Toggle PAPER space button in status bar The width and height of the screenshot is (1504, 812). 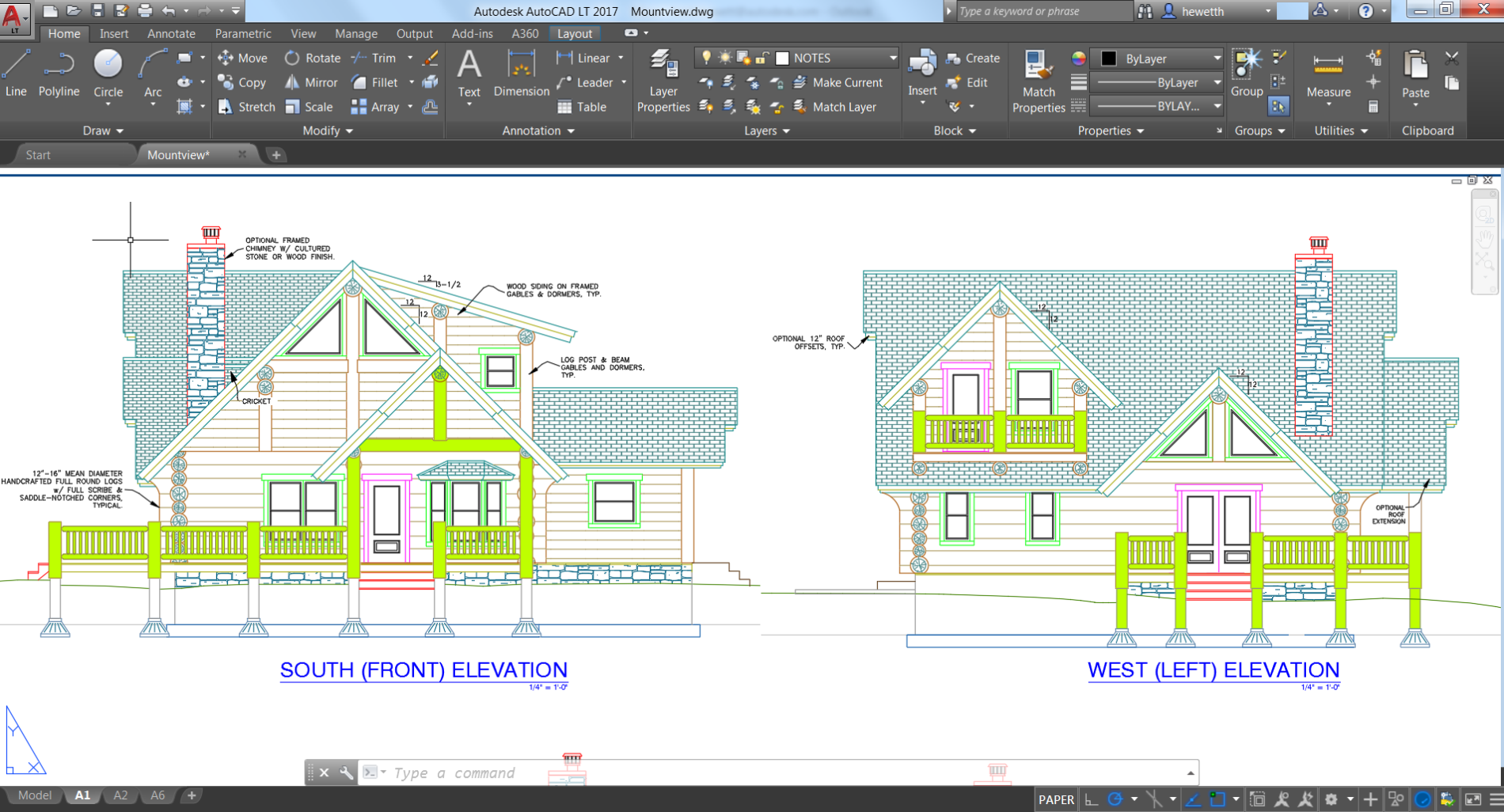tap(1056, 799)
